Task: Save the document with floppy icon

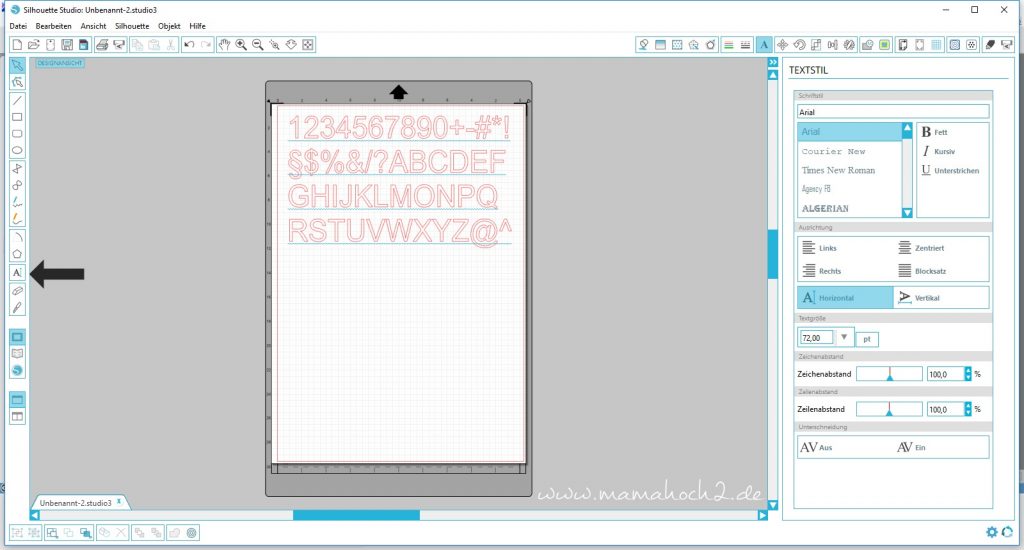Action: (x=67, y=44)
